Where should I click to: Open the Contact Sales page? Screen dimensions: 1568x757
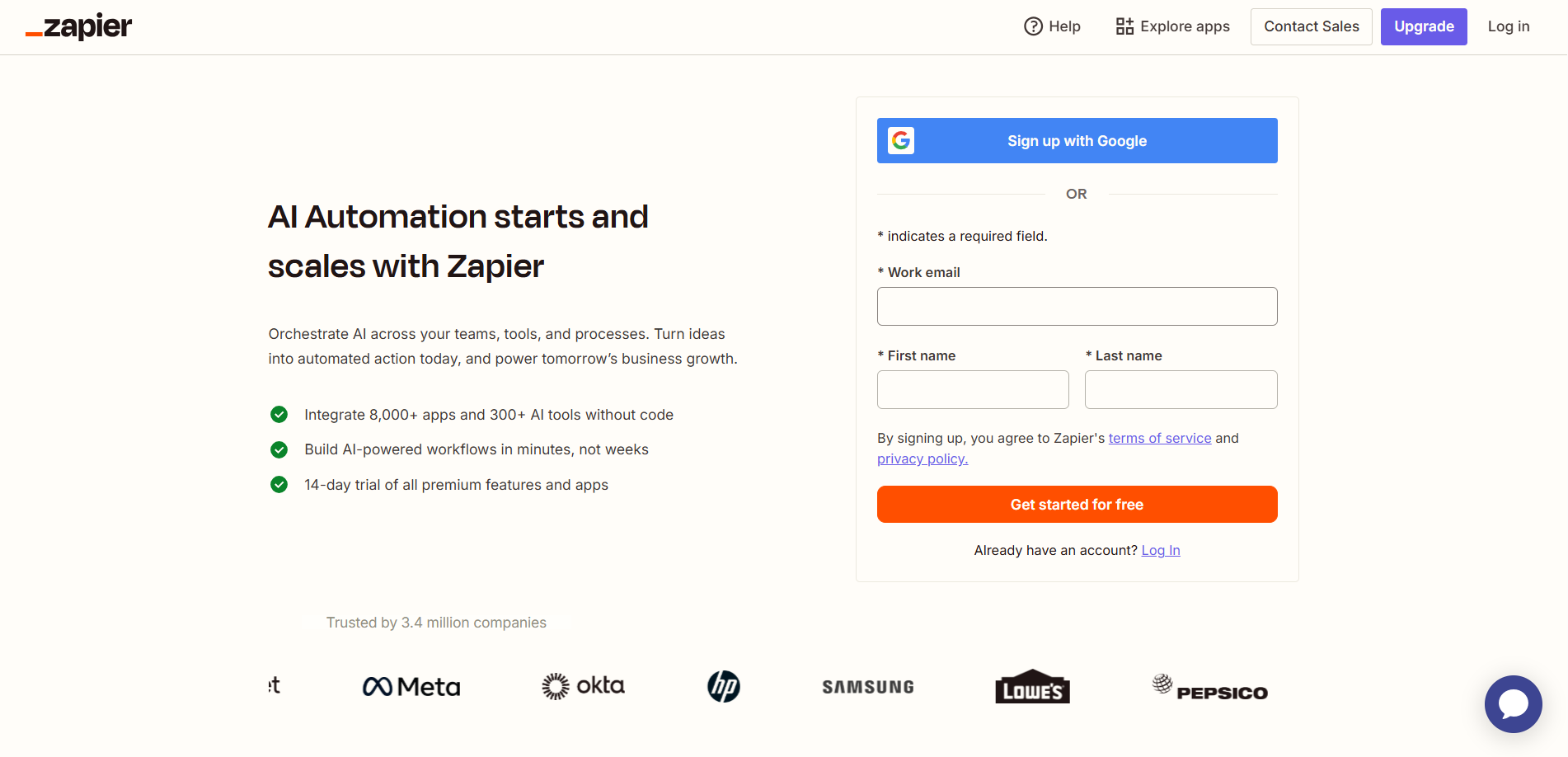(1311, 26)
